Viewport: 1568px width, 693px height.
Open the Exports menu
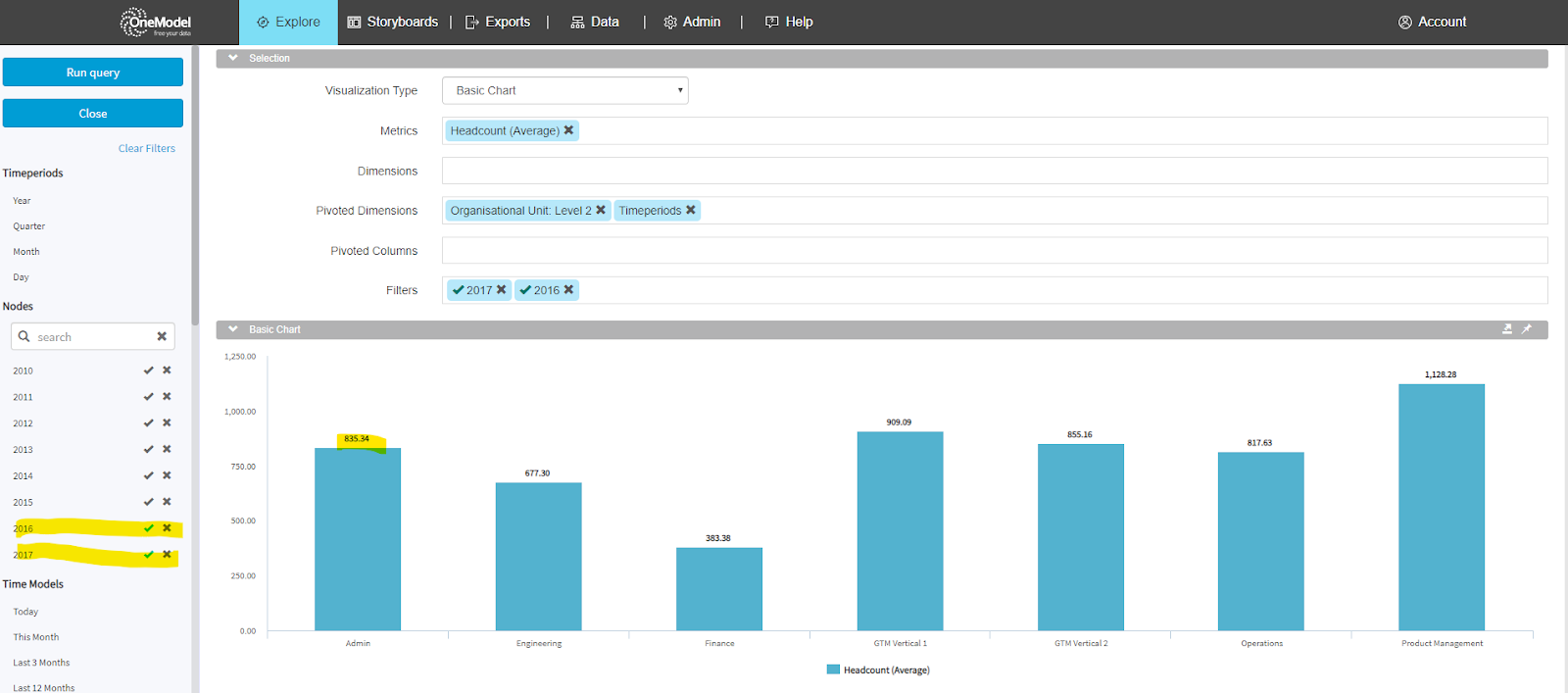[498, 22]
